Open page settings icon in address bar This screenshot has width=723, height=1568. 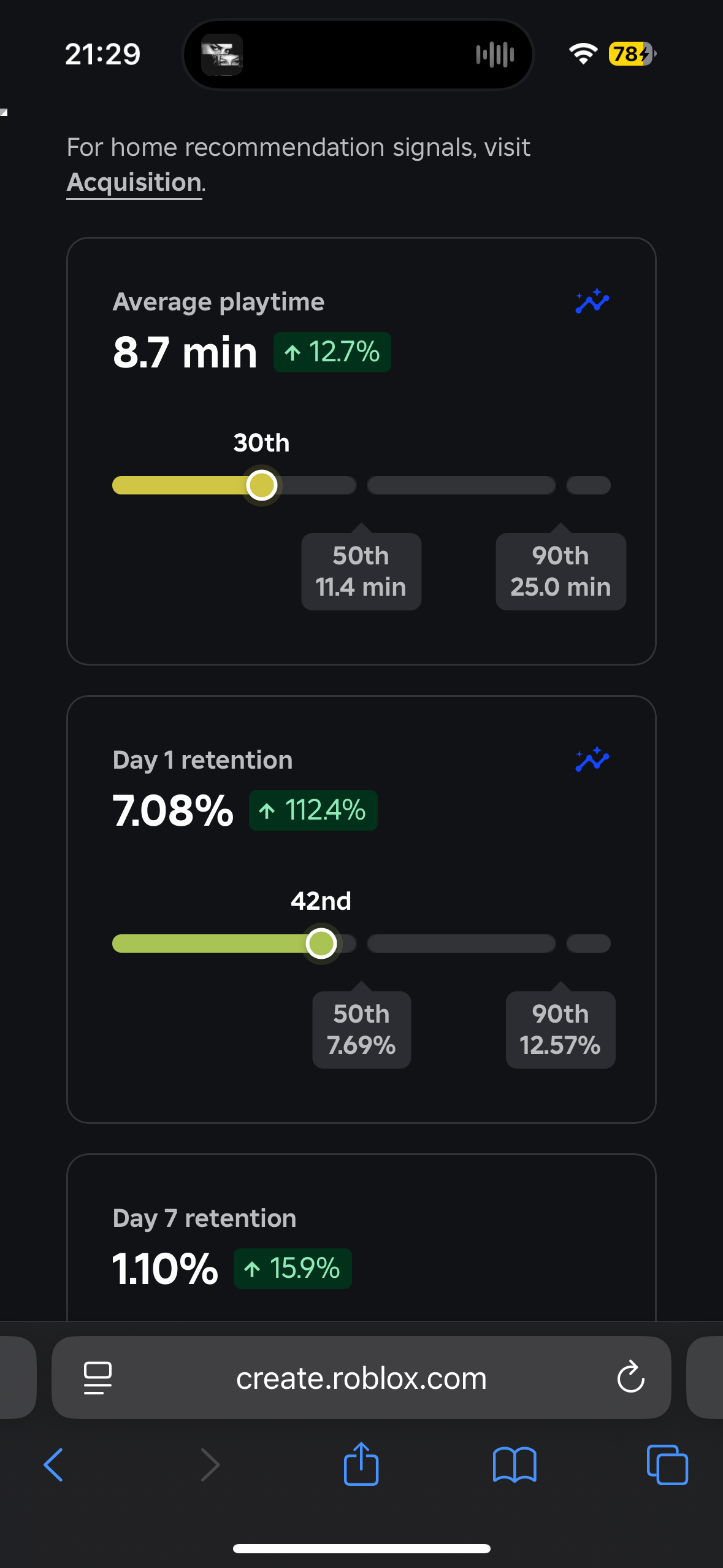click(x=98, y=1378)
